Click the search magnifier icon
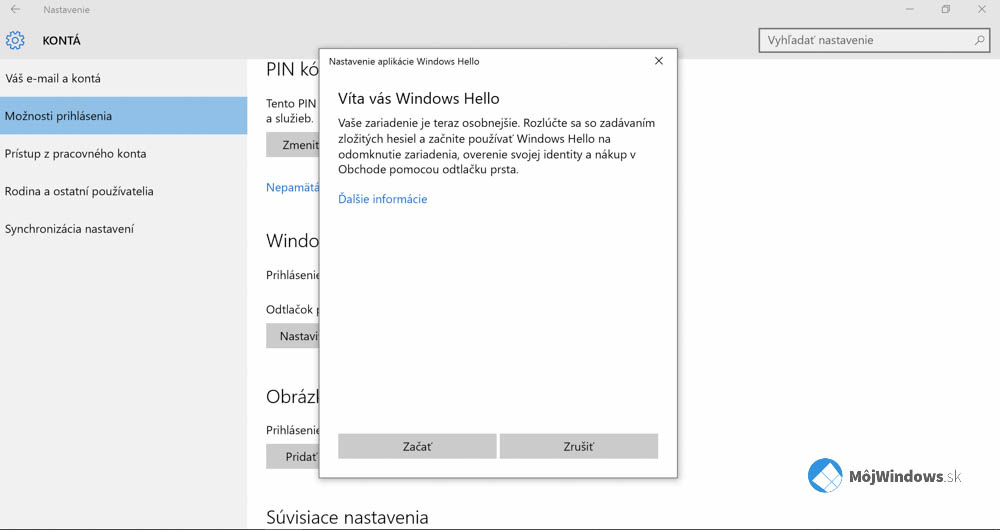Screen dimensions: 1000x530 pyautogui.click(x=980, y=40)
